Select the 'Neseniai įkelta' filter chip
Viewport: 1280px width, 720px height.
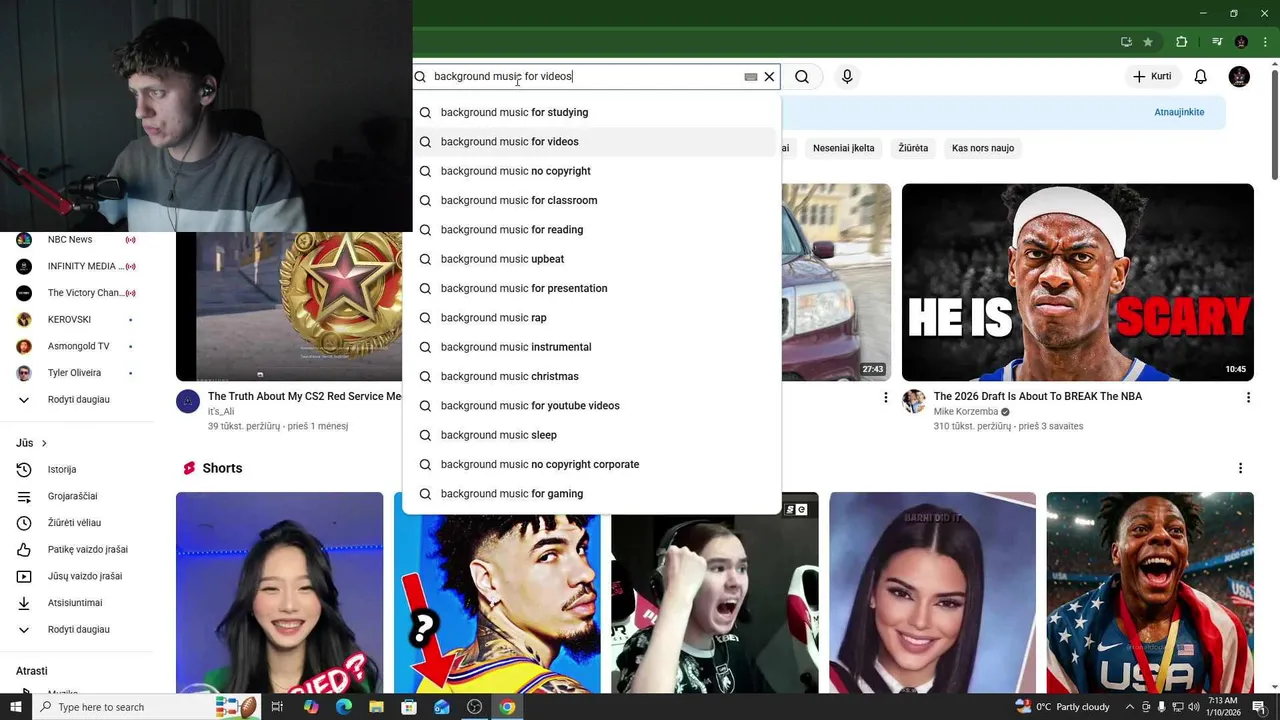[843, 148]
